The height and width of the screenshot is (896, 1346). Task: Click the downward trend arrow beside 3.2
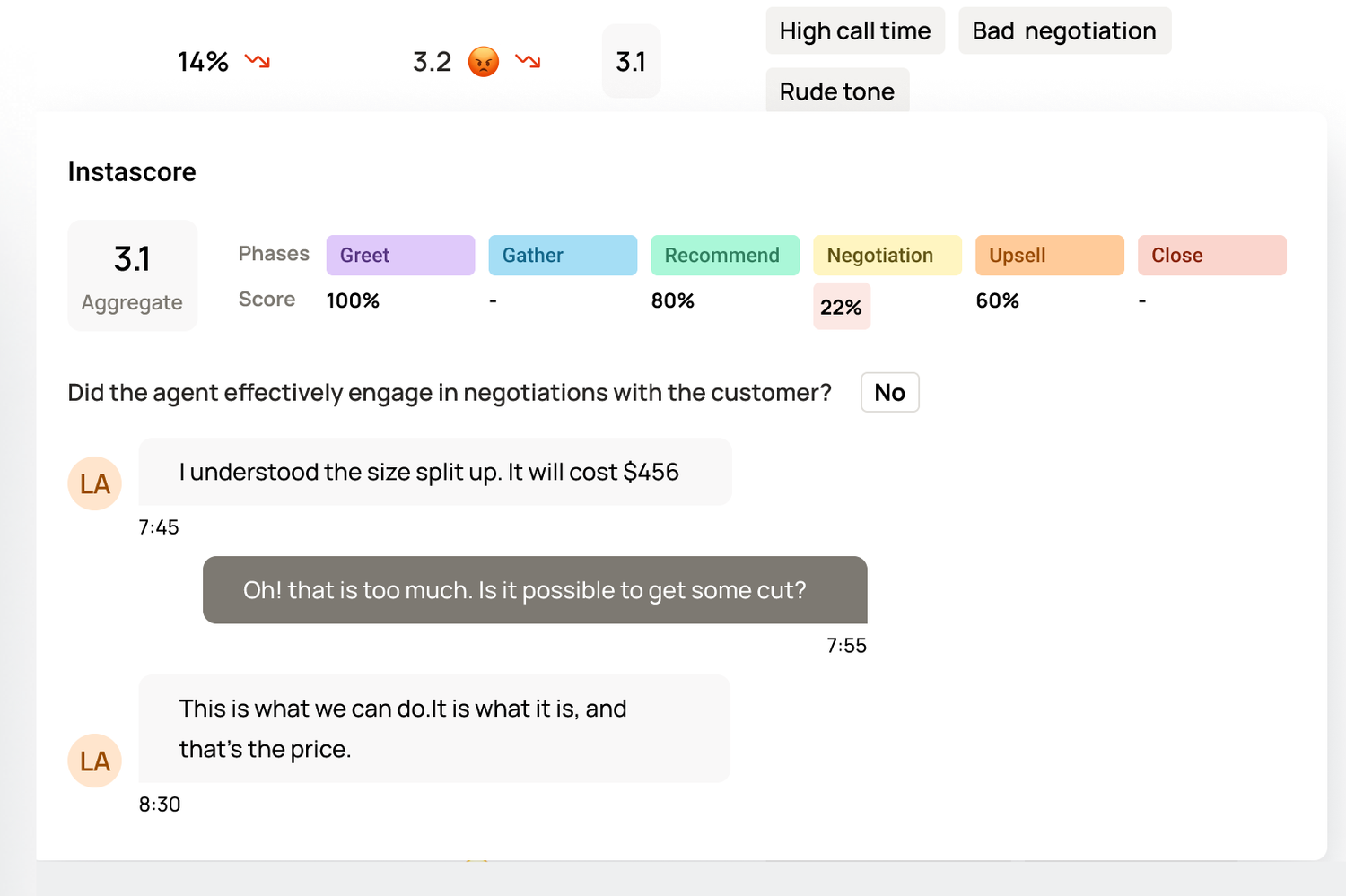528,61
